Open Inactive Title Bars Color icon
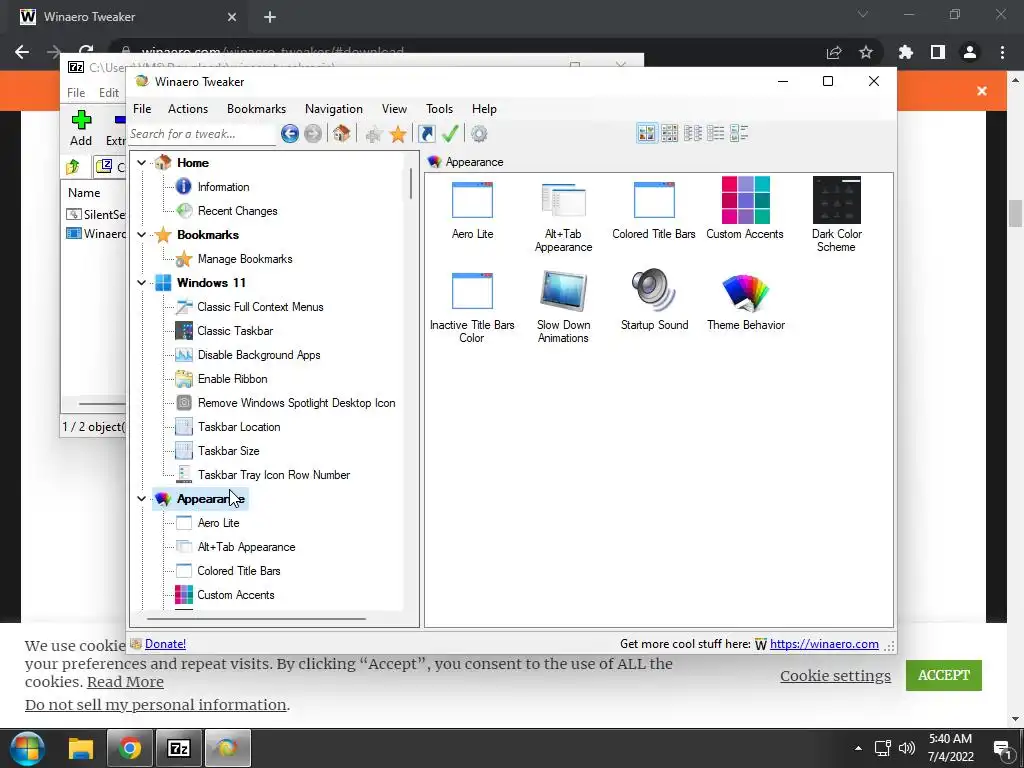The width and height of the screenshot is (1024, 768). point(472,291)
